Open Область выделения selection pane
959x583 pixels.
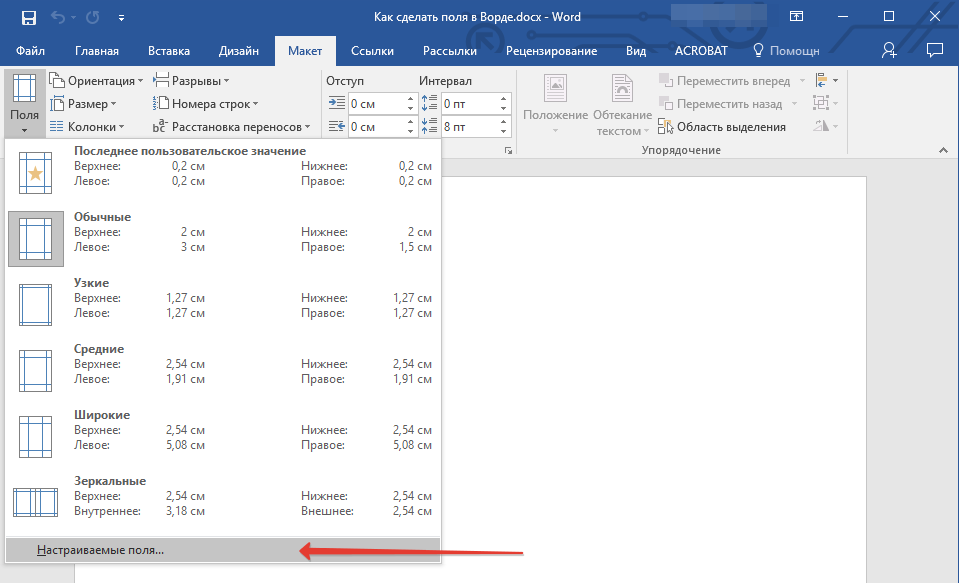click(x=722, y=127)
